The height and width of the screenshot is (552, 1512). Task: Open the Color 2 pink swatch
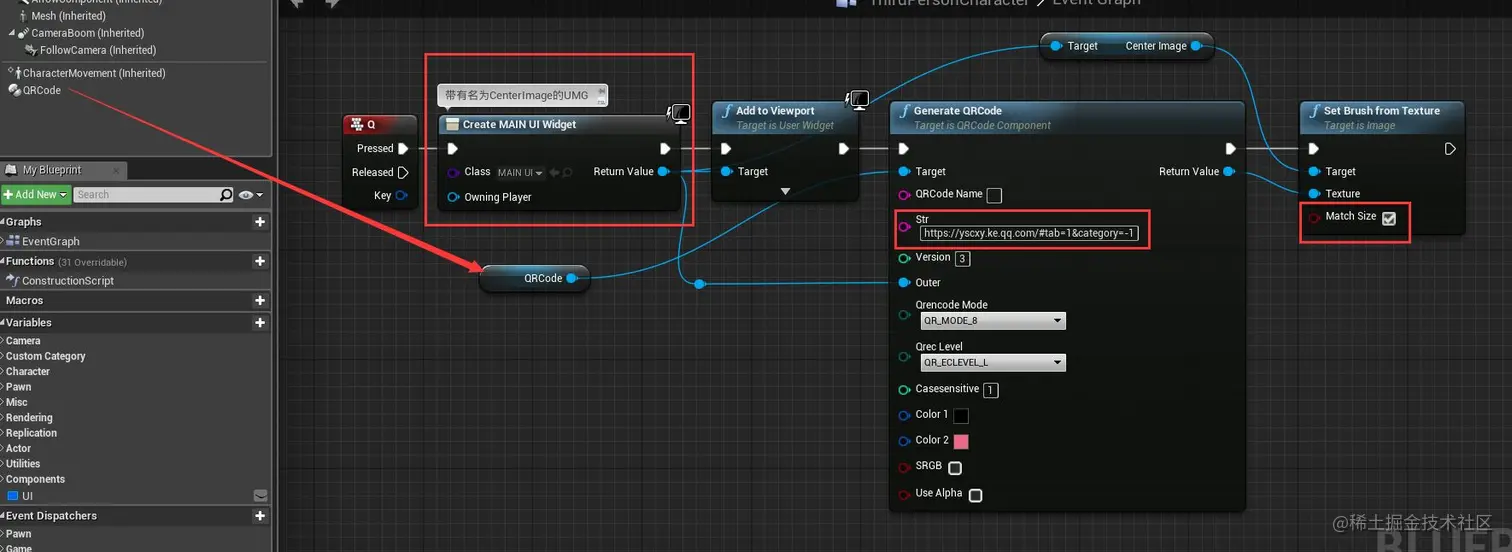[x=961, y=442]
